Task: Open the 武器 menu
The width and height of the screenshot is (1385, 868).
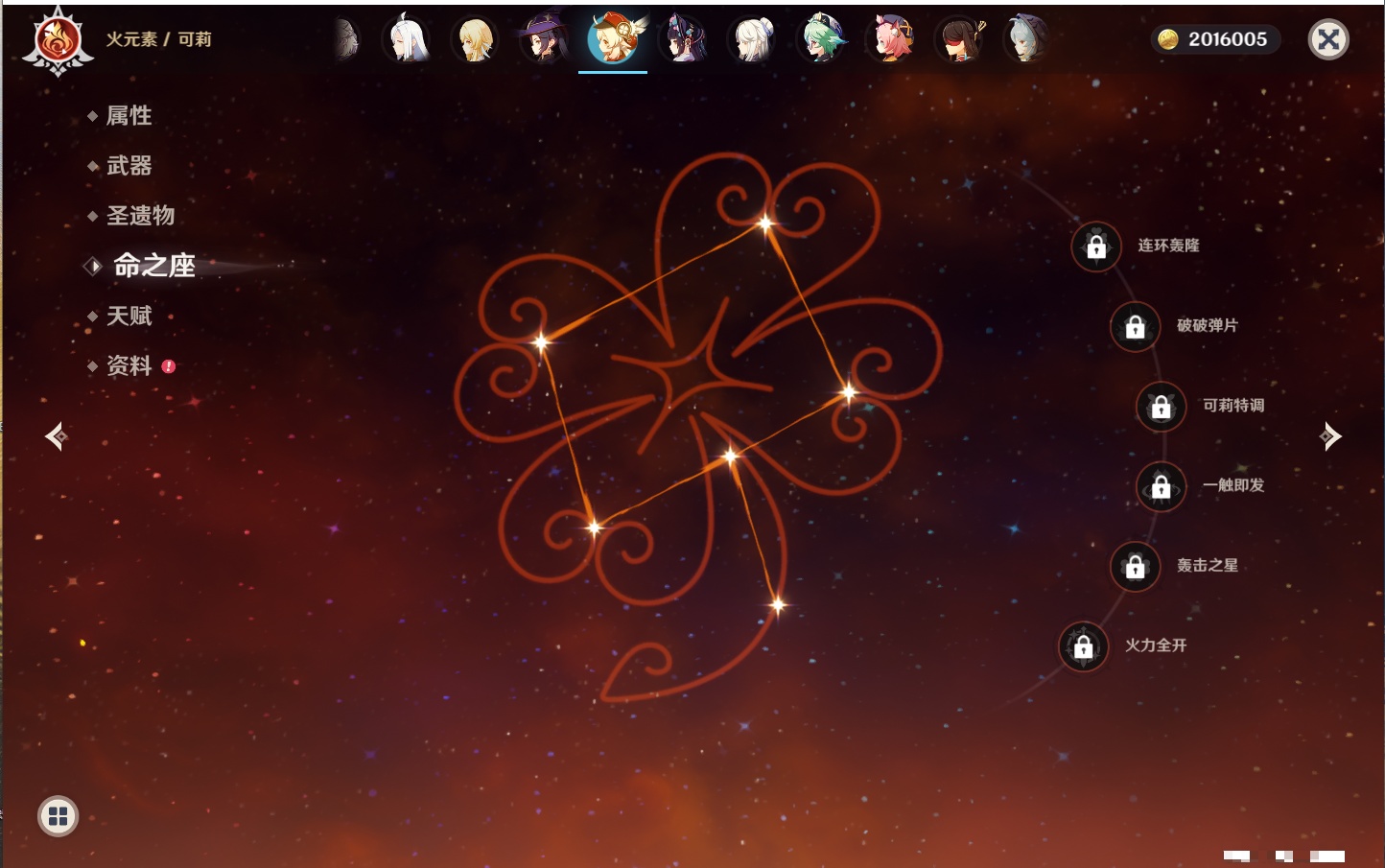Action: tap(129, 166)
